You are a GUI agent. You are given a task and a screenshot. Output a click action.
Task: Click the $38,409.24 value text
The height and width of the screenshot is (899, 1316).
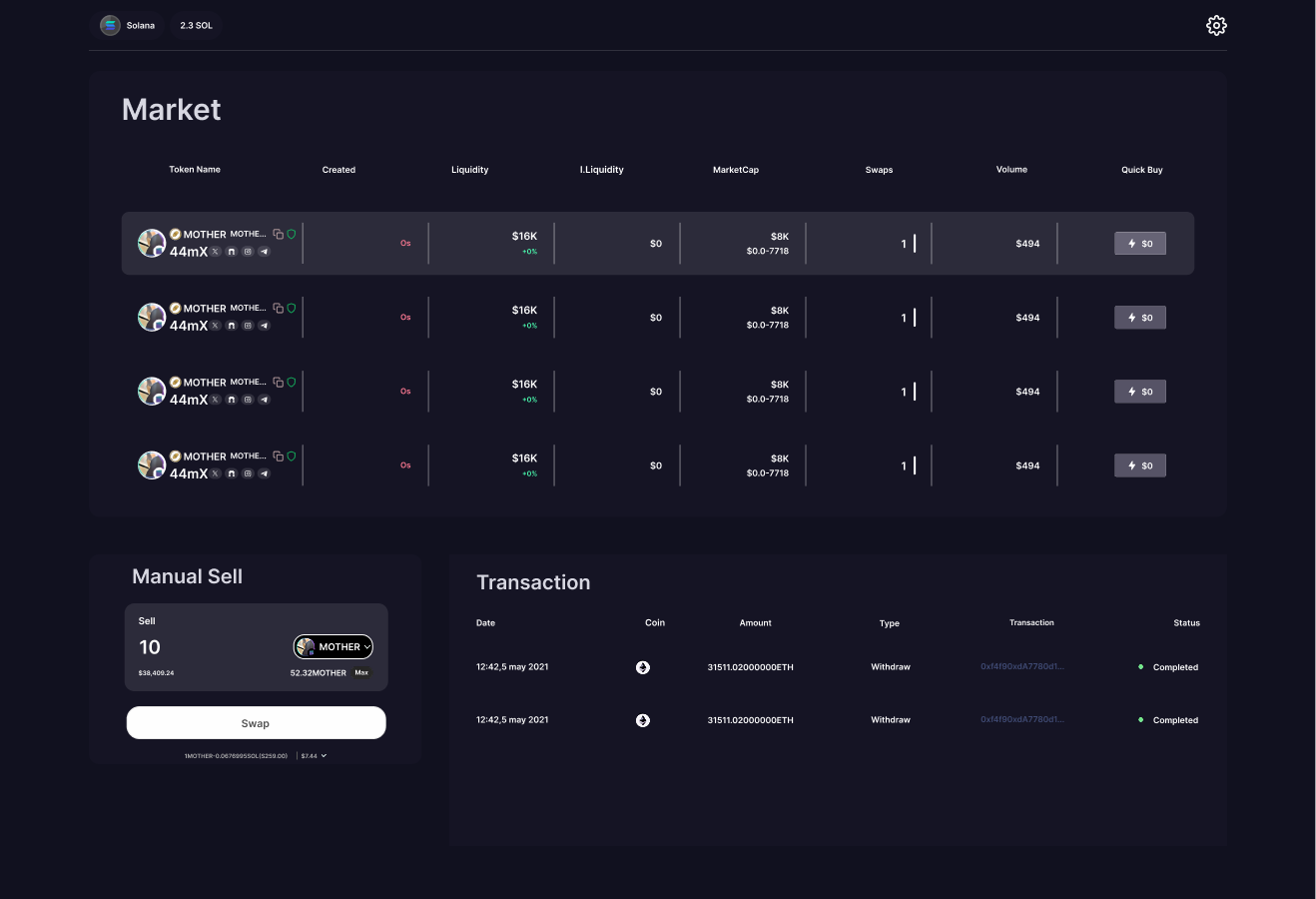[x=156, y=673]
